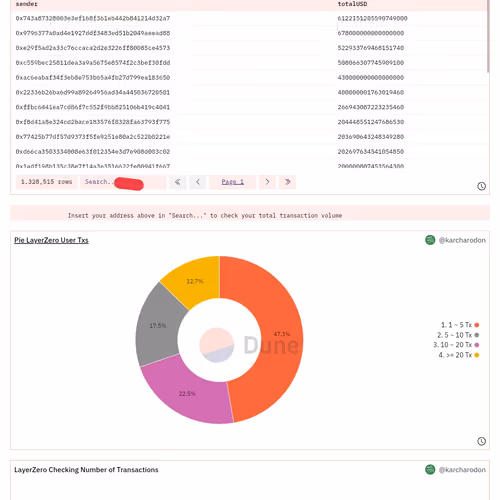
Task: Open Pie LayerZero User Txs title link
Action: click(51, 240)
